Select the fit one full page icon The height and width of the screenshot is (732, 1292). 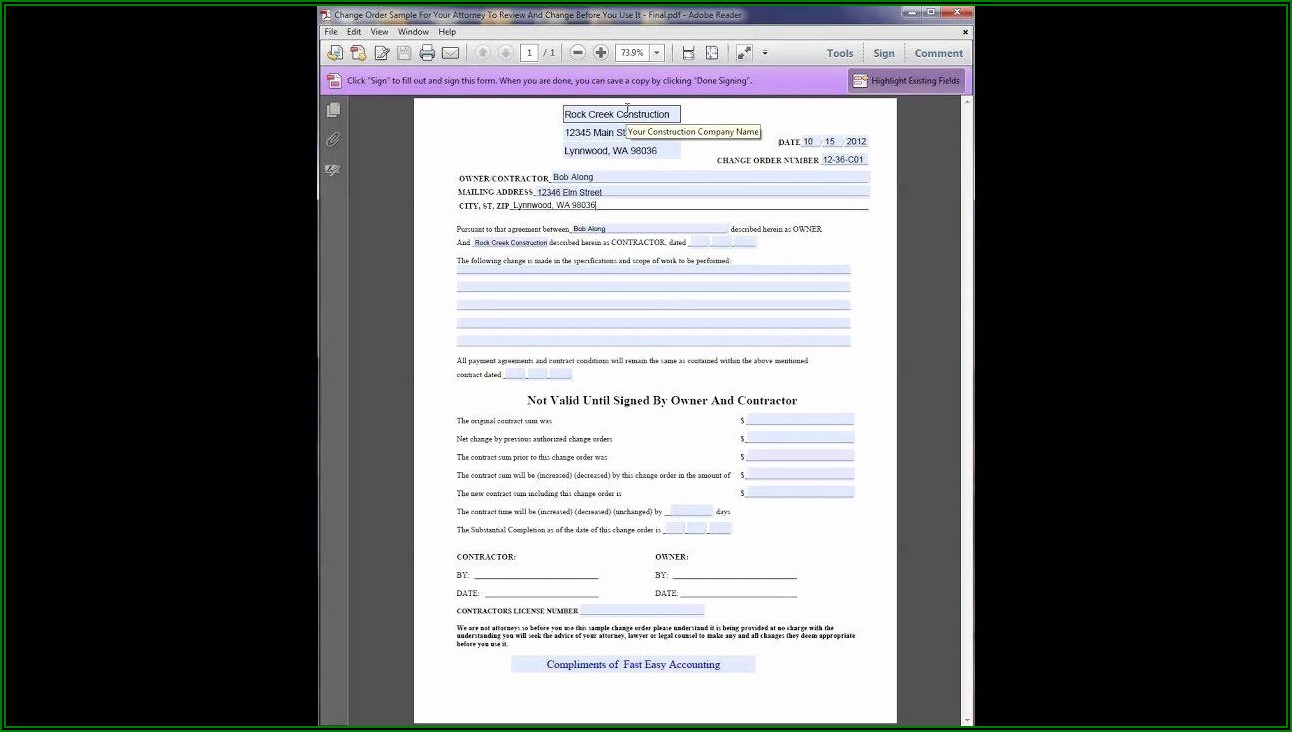click(712, 53)
